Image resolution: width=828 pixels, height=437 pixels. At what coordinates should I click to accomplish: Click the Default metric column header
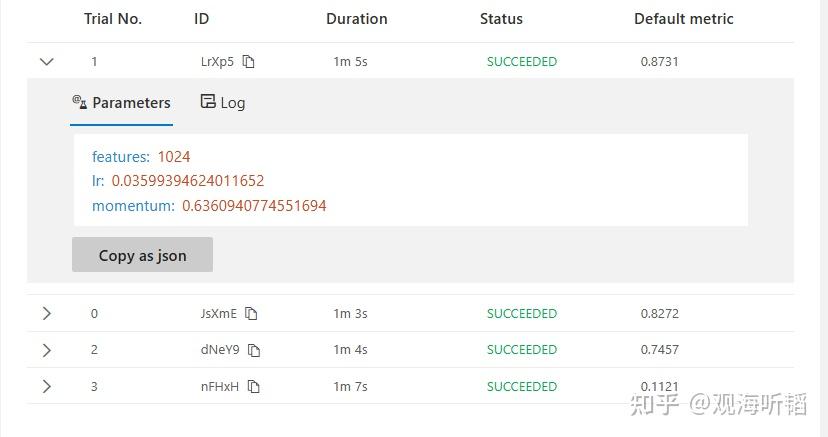click(x=683, y=19)
